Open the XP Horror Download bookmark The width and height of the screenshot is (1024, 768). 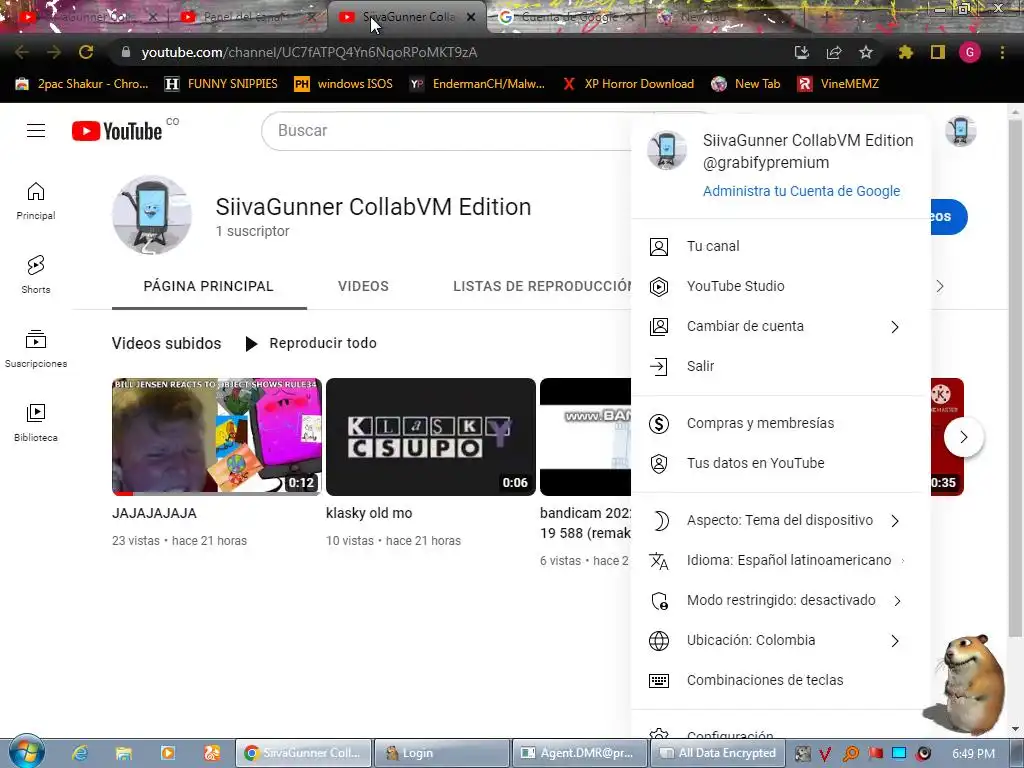tap(628, 84)
